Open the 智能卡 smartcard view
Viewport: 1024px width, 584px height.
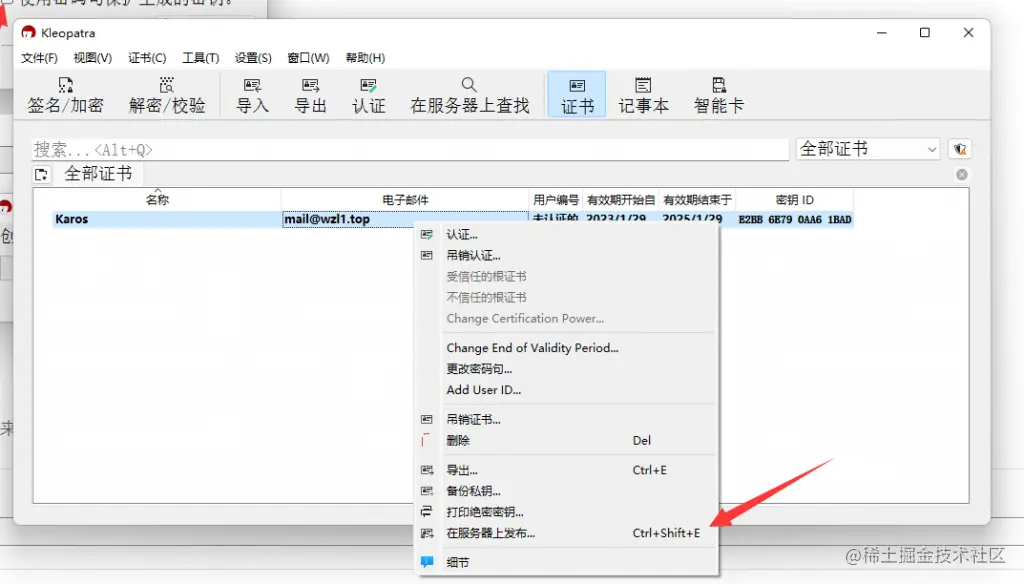tap(718, 95)
